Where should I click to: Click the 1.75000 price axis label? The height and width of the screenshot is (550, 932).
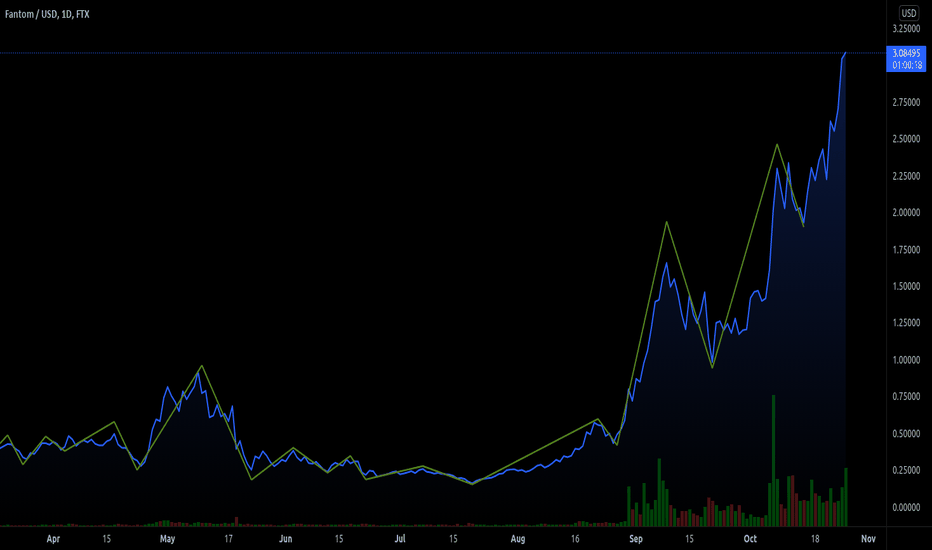[906, 250]
